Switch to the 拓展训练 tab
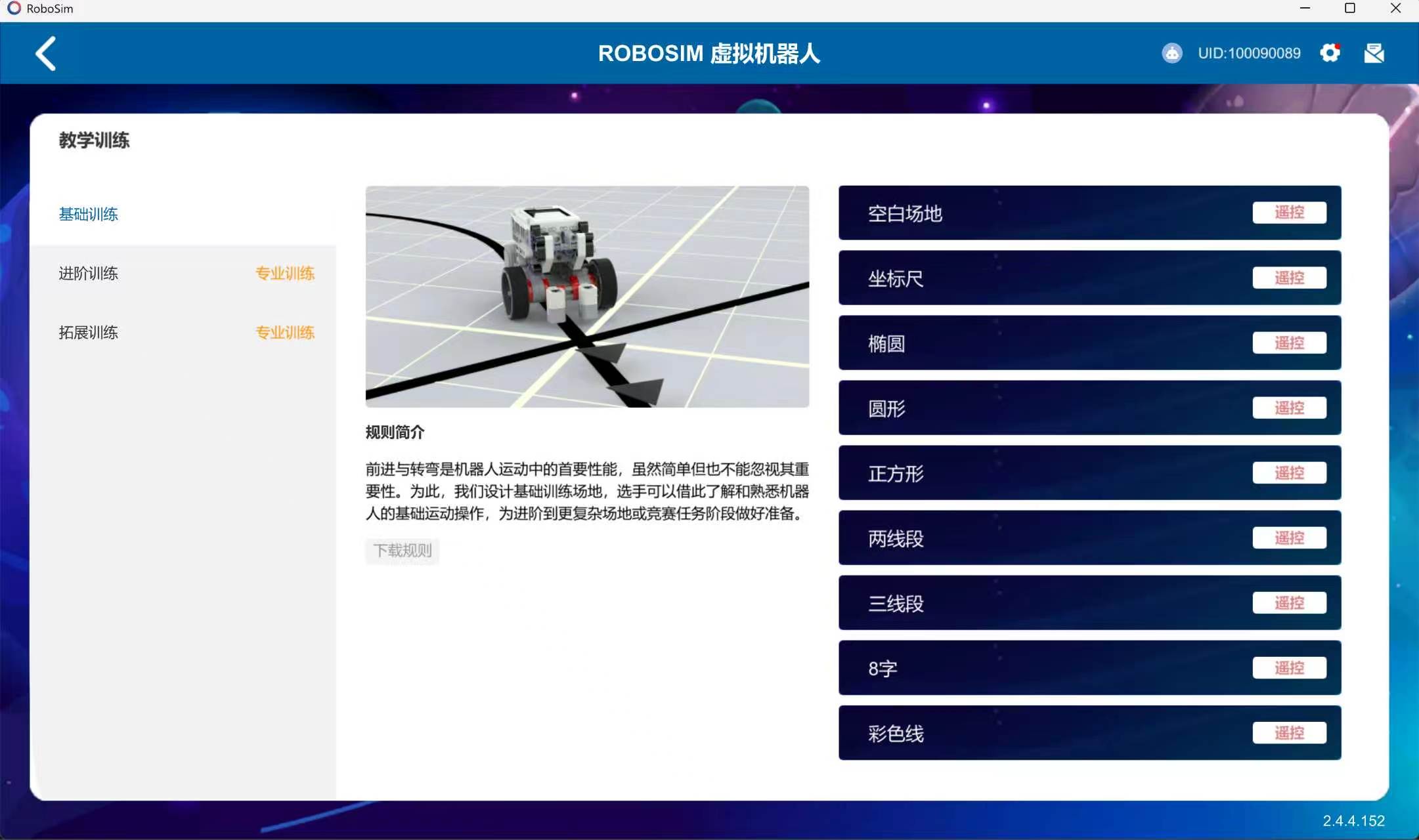 coord(89,332)
